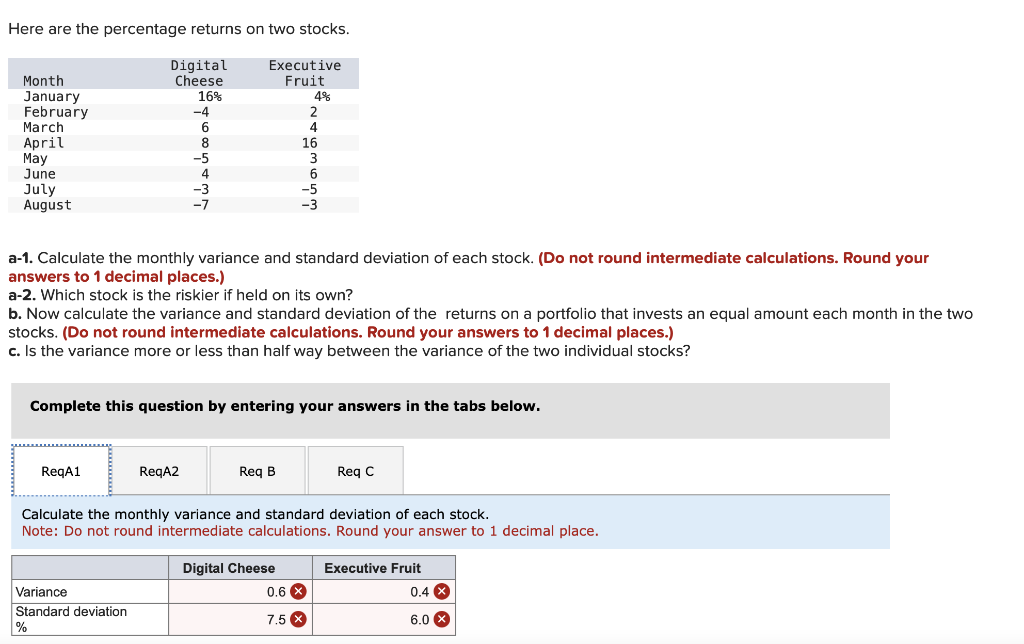Click the Digital Cheese answer column header
The image size is (1024, 644).
229,568
